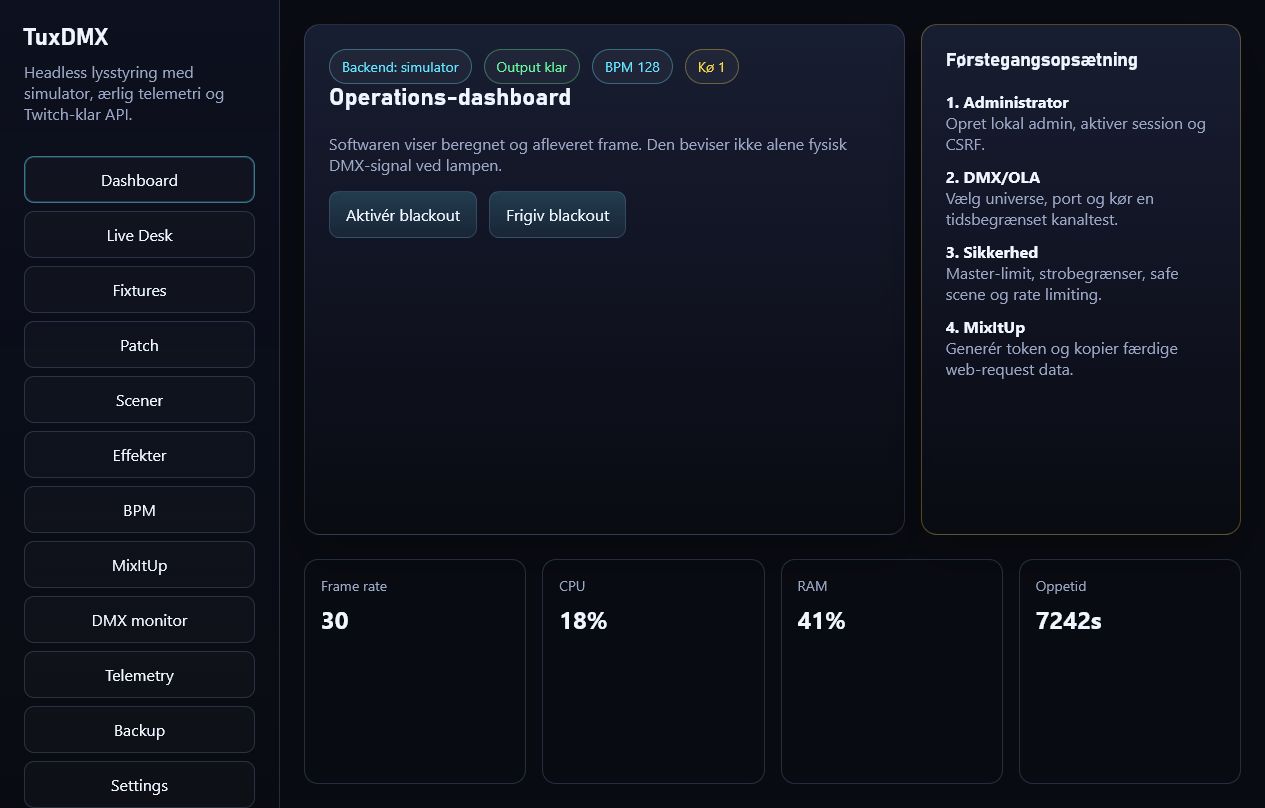Open the BPM sidebar item
This screenshot has width=1265, height=808.
[x=139, y=510]
